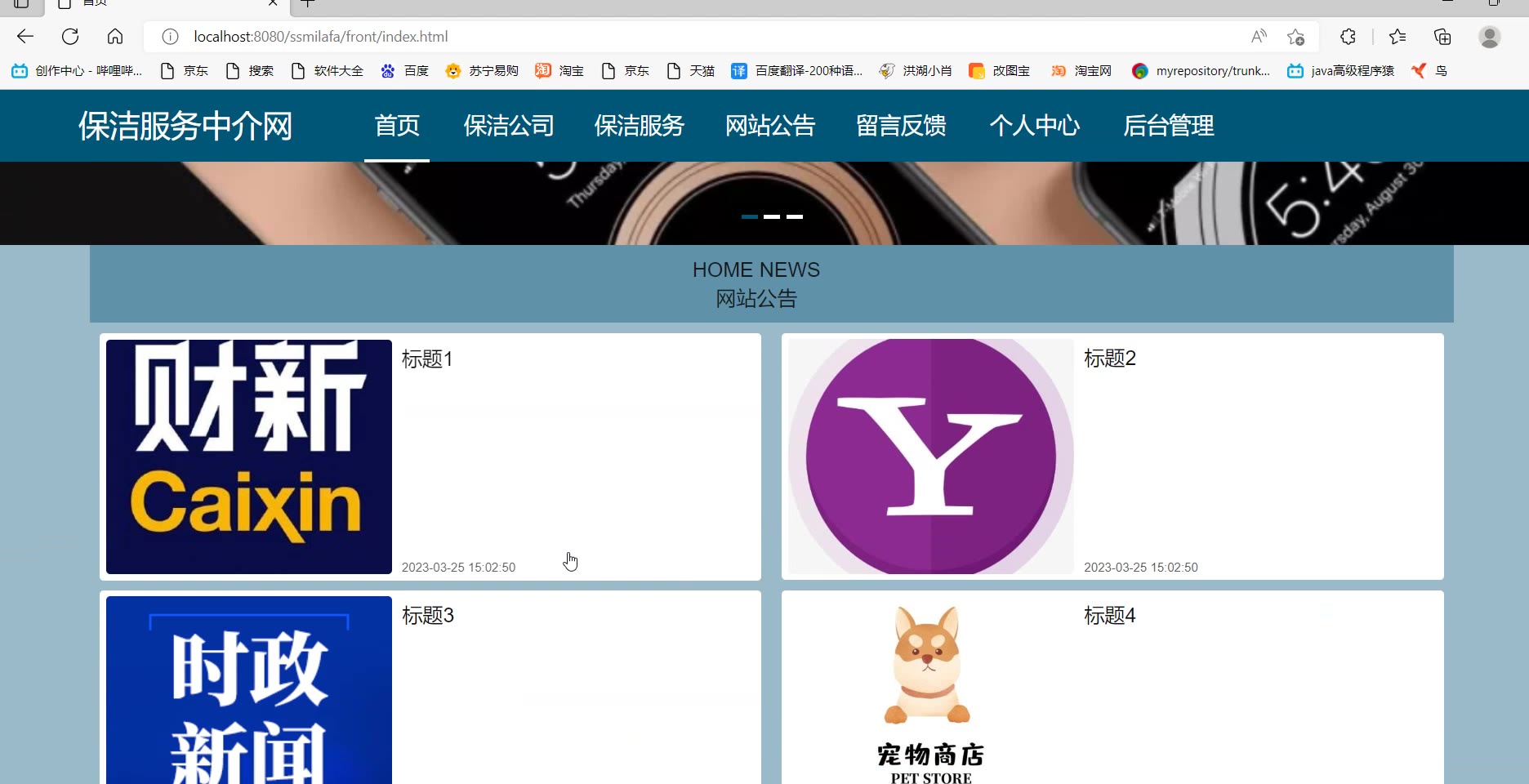Viewport: 1529px width, 784px height.
Task: Click the read aloud icon in address bar
Action: point(1259,37)
